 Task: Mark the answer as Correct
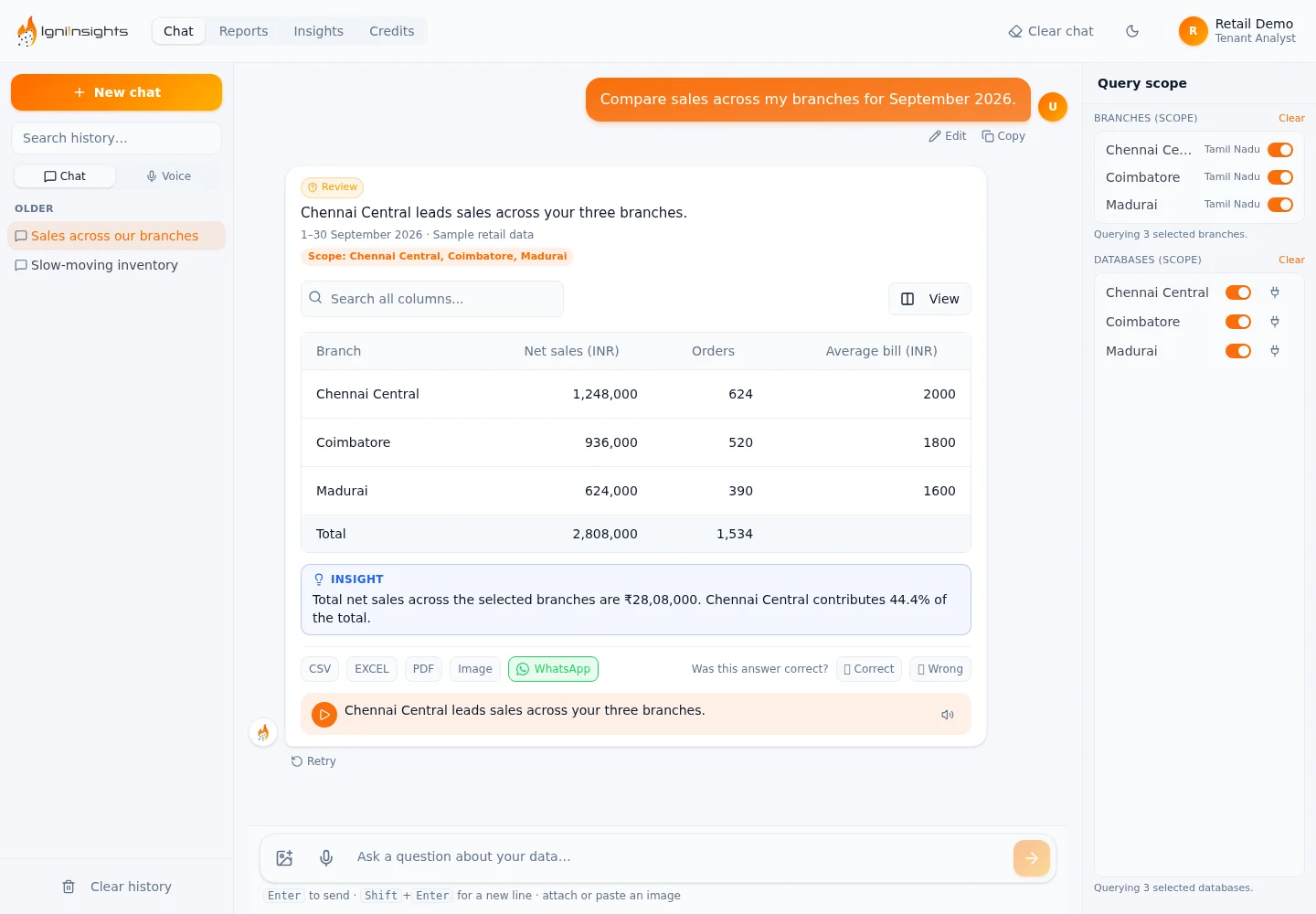pos(868,669)
